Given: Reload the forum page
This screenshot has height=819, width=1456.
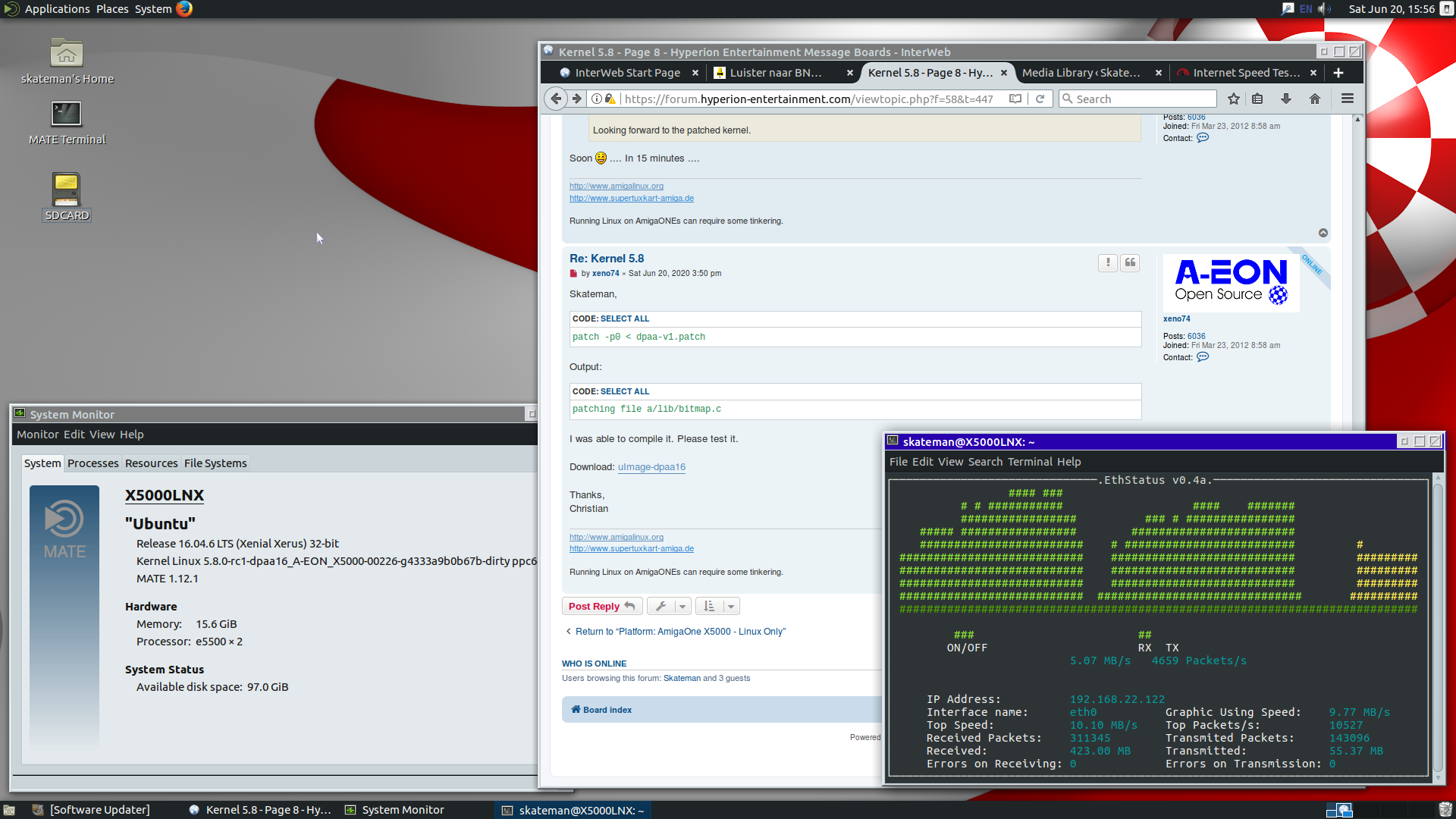Looking at the screenshot, I should [x=1040, y=99].
